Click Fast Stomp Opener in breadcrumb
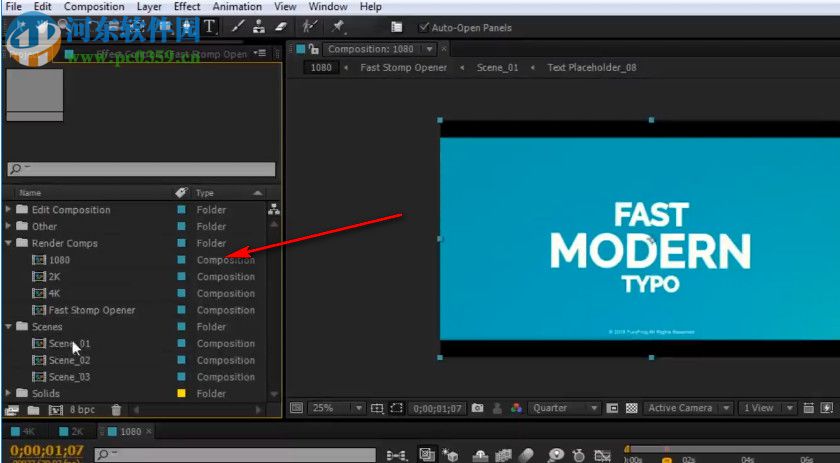The height and width of the screenshot is (463, 840). [403, 68]
